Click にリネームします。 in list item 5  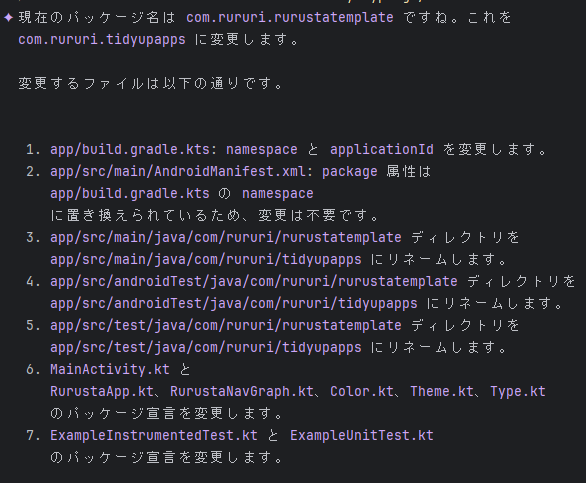439,348
